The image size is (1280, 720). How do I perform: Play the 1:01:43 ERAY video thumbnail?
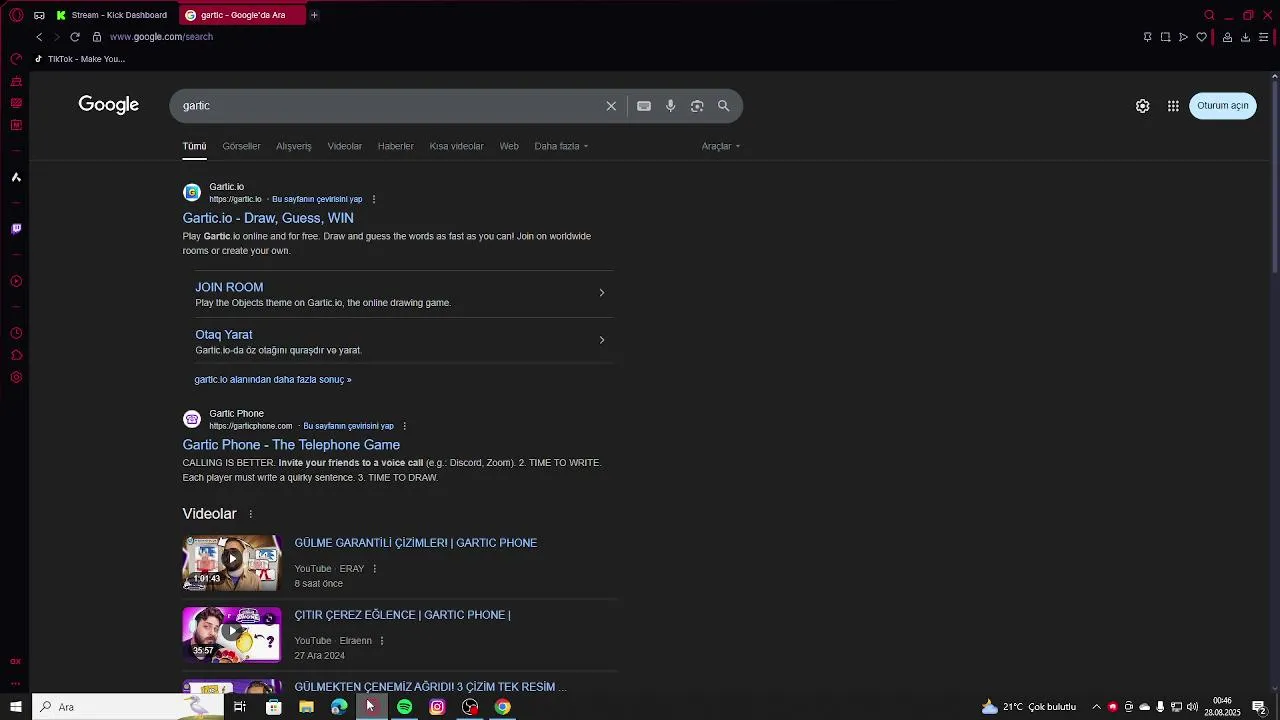tap(232, 563)
